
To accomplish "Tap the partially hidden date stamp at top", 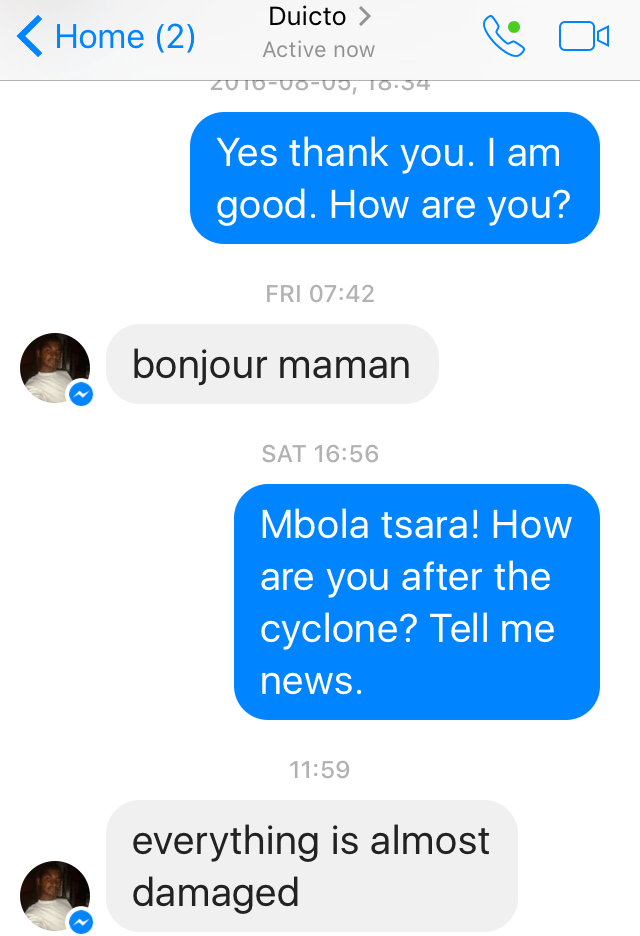I will pyautogui.click(x=320, y=86).
